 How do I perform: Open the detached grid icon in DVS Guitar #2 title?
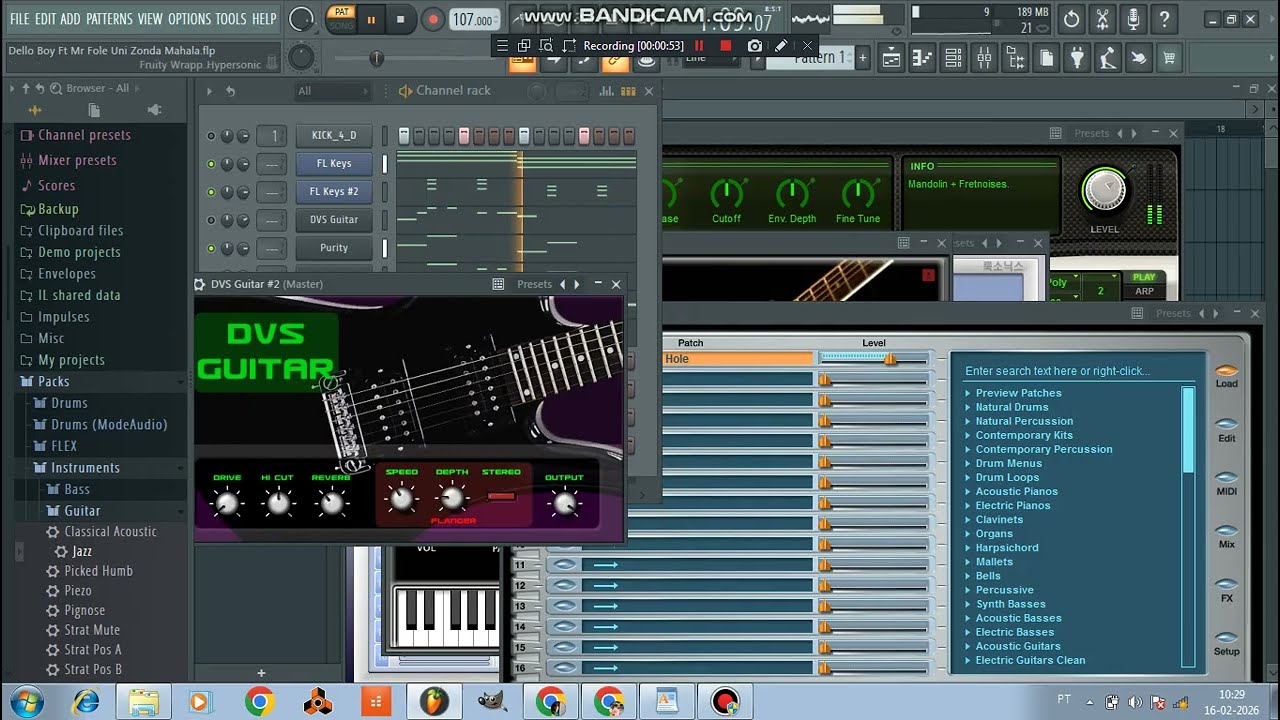coord(498,284)
